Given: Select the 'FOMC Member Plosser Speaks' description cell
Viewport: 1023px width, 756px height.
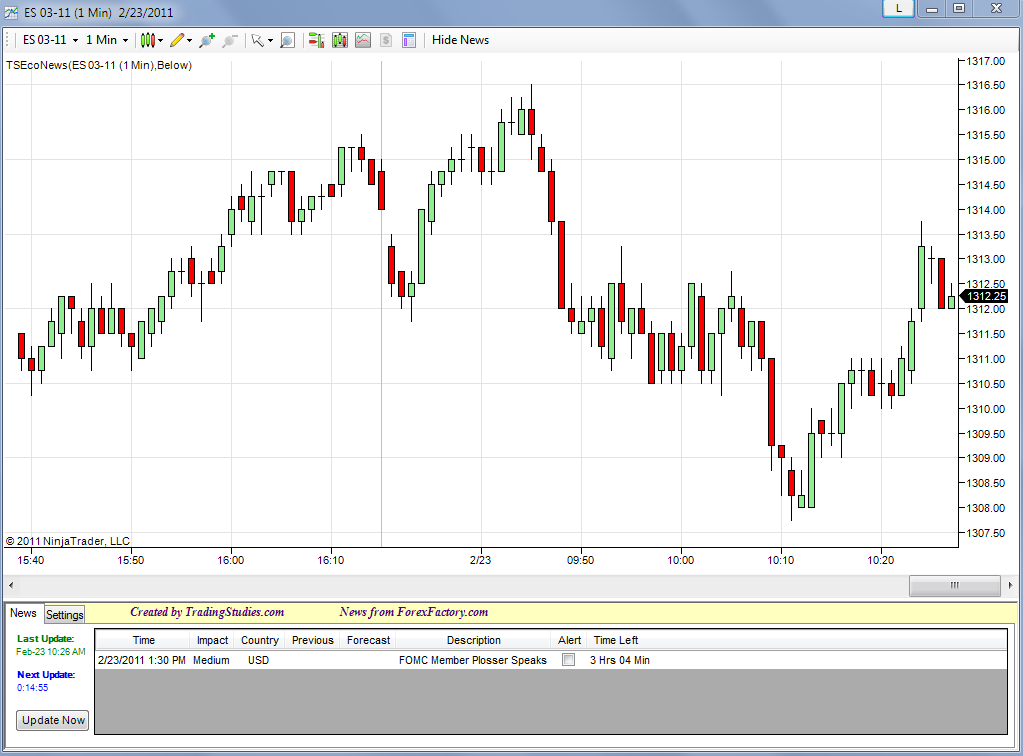Looking at the screenshot, I should pos(473,660).
